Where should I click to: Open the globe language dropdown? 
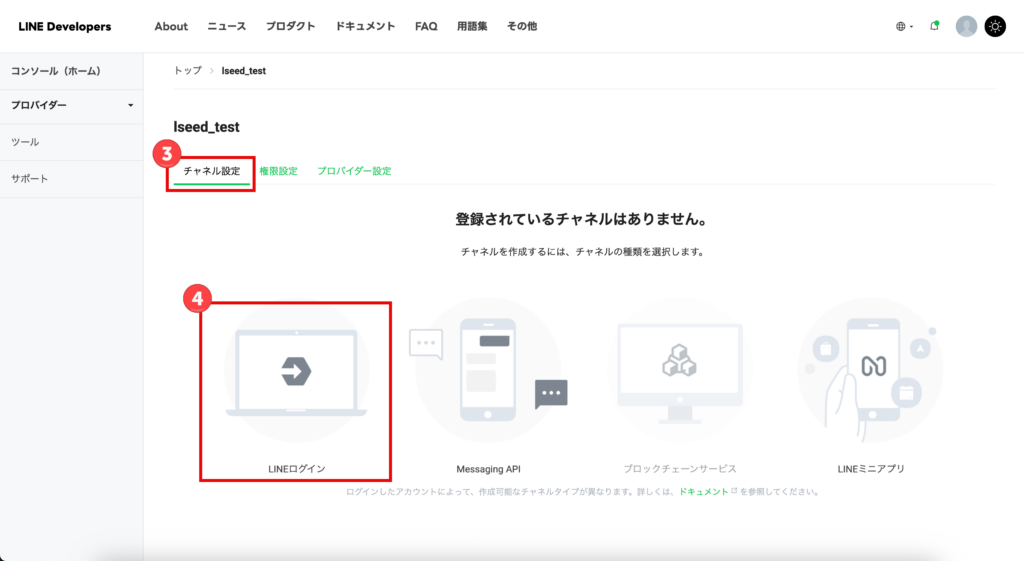(x=904, y=27)
